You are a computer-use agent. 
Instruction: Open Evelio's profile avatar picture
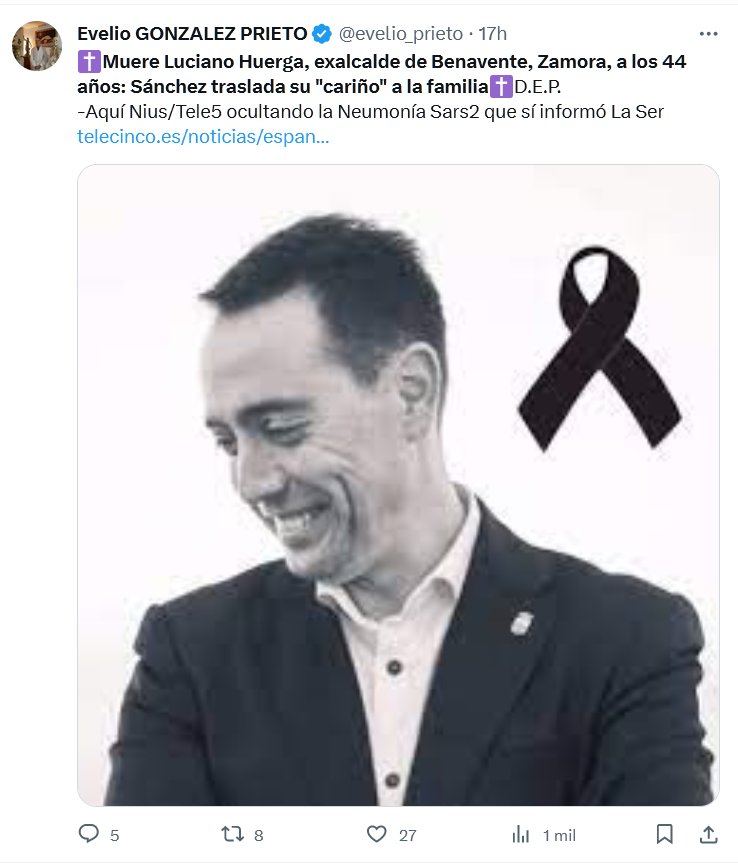tap(37, 46)
